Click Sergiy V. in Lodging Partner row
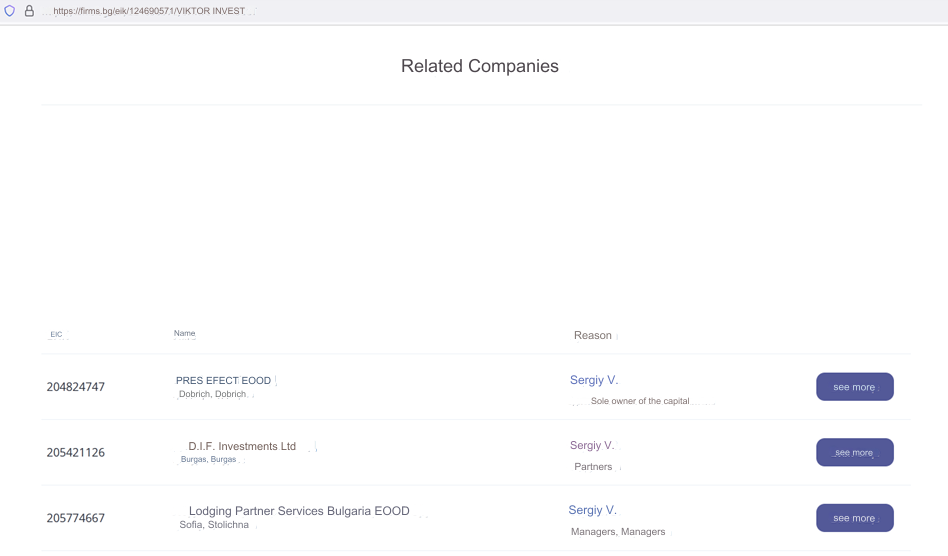 pos(592,510)
